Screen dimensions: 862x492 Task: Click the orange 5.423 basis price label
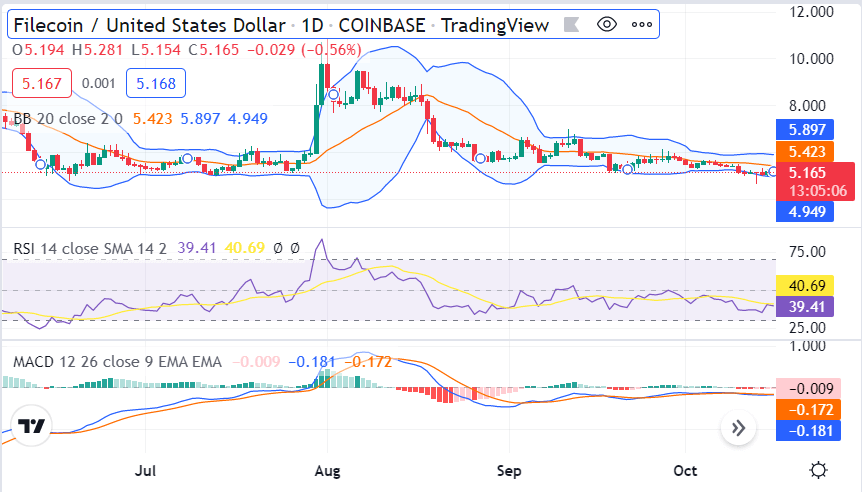[805, 151]
